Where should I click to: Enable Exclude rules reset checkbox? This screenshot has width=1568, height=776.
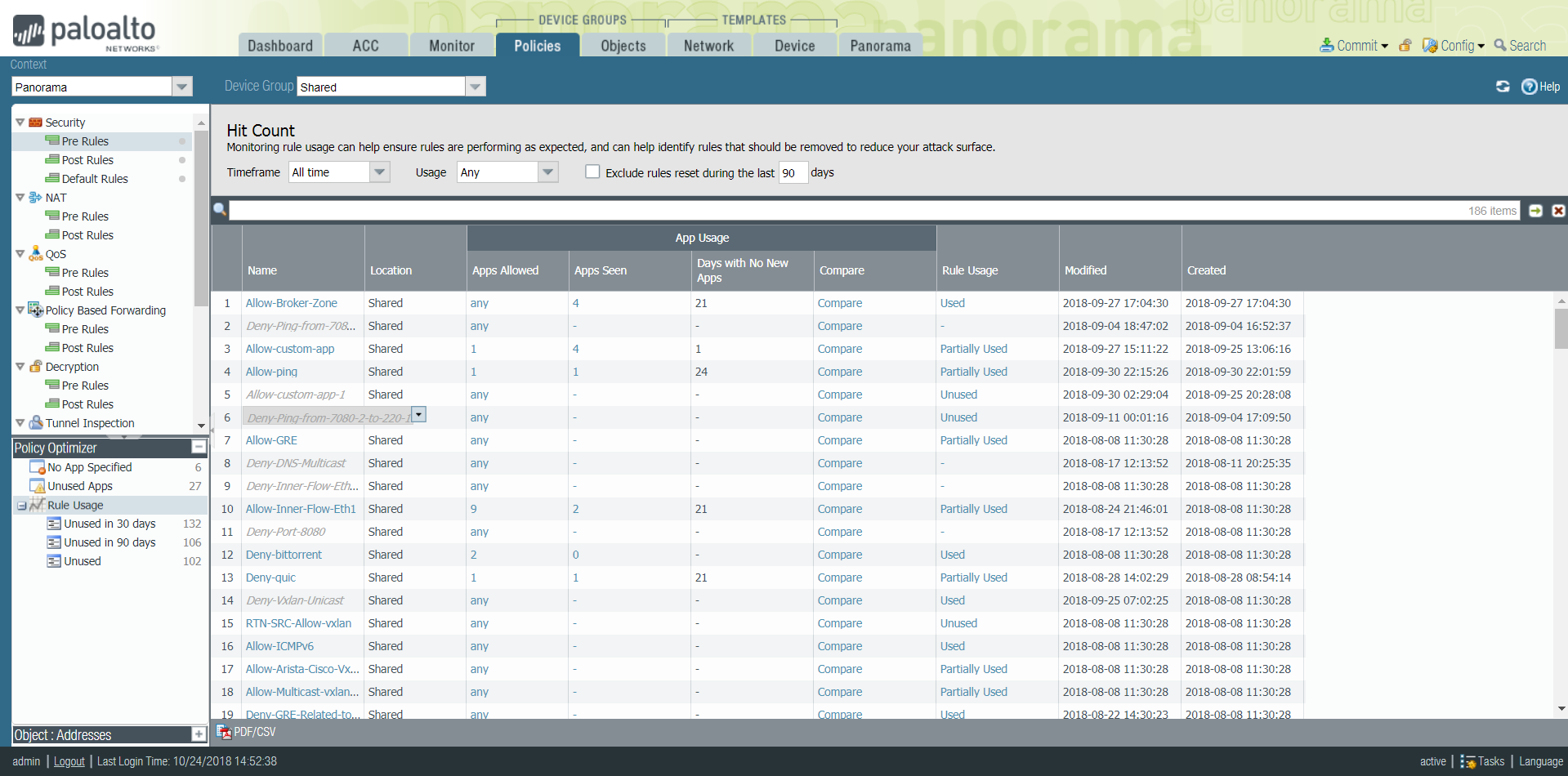click(592, 172)
